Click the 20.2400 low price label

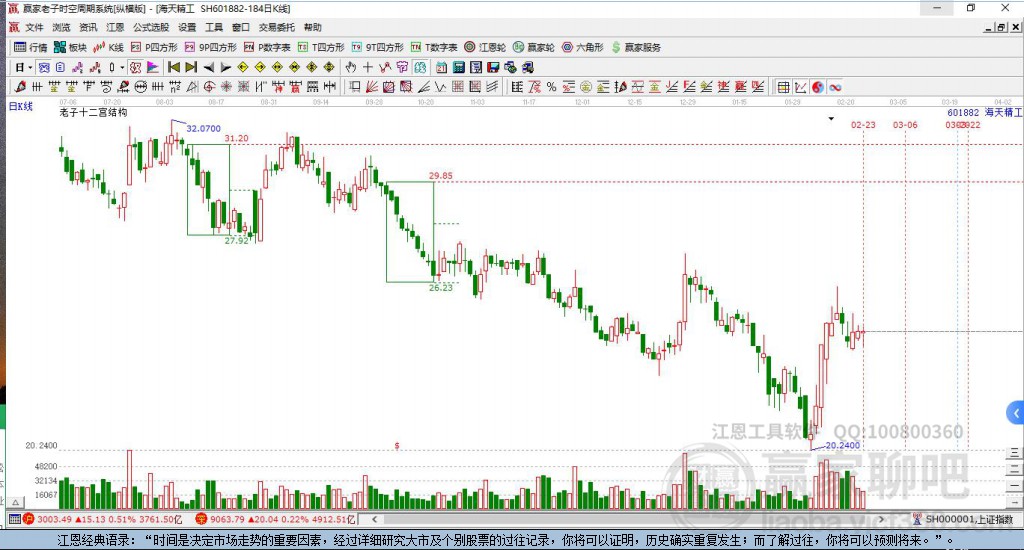tap(842, 445)
